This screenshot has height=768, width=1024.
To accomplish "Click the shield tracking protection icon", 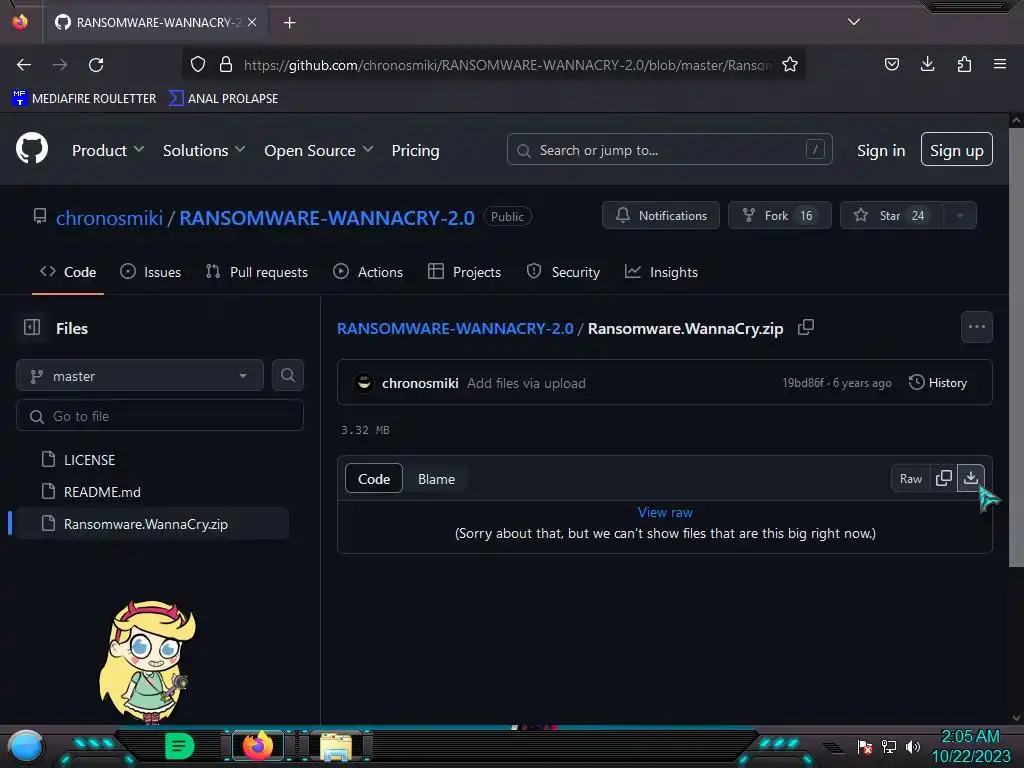I will click(x=198, y=64).
